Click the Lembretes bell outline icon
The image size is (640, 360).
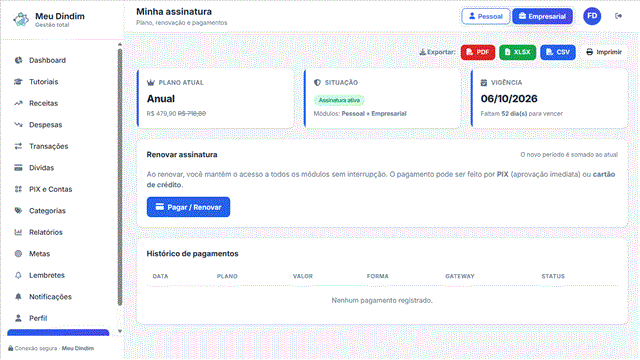18,275
